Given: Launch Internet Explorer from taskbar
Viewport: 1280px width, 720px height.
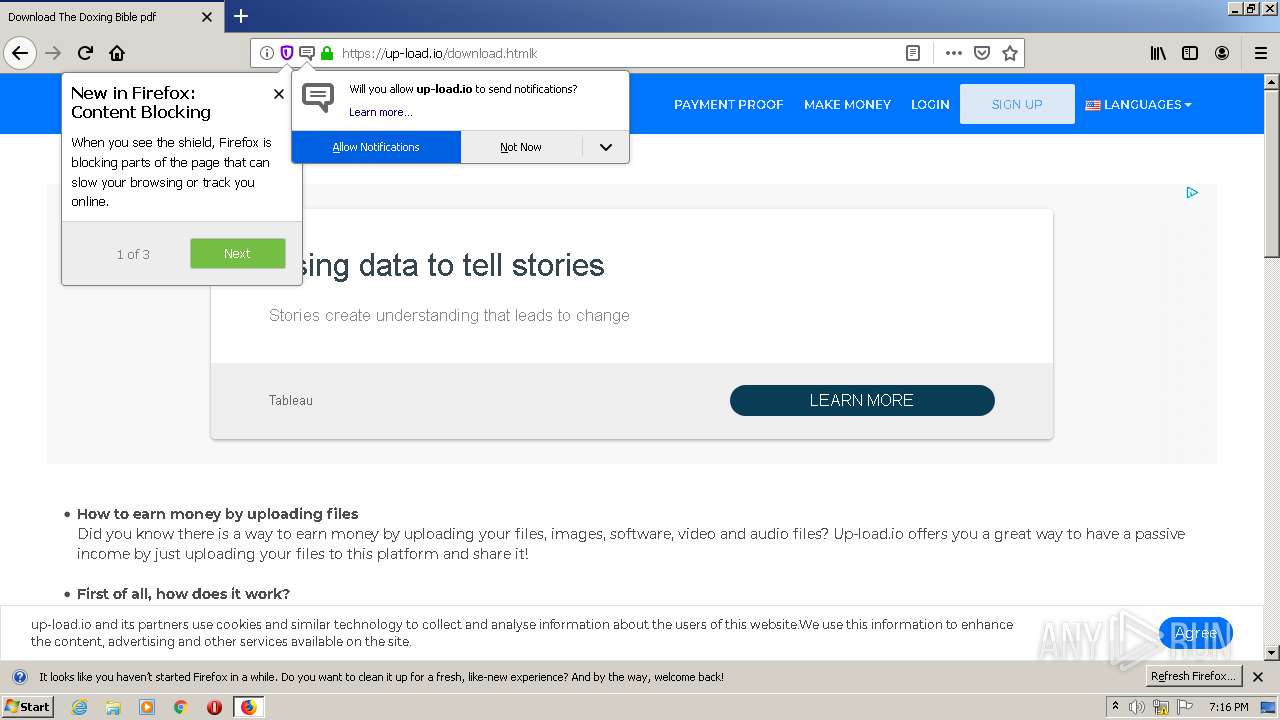Looking at the screenshot, I should click(x=79, y=707).
